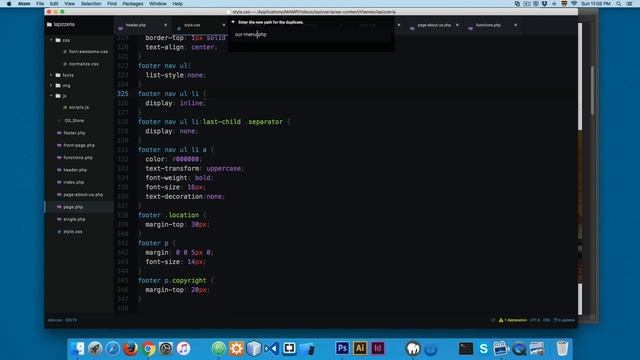Screen dimensions: 640x360
Task: Open the Help menu
Action: click(x=178, y=4)
